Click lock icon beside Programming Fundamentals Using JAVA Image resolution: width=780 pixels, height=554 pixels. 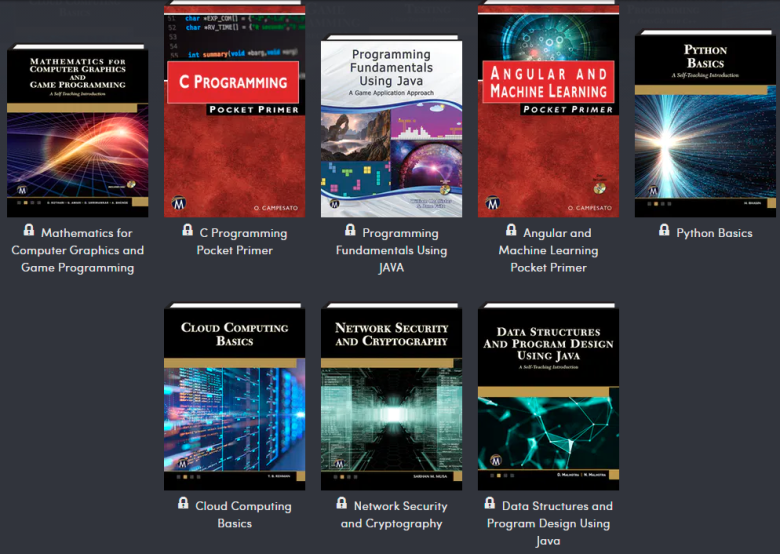point(350,230)
